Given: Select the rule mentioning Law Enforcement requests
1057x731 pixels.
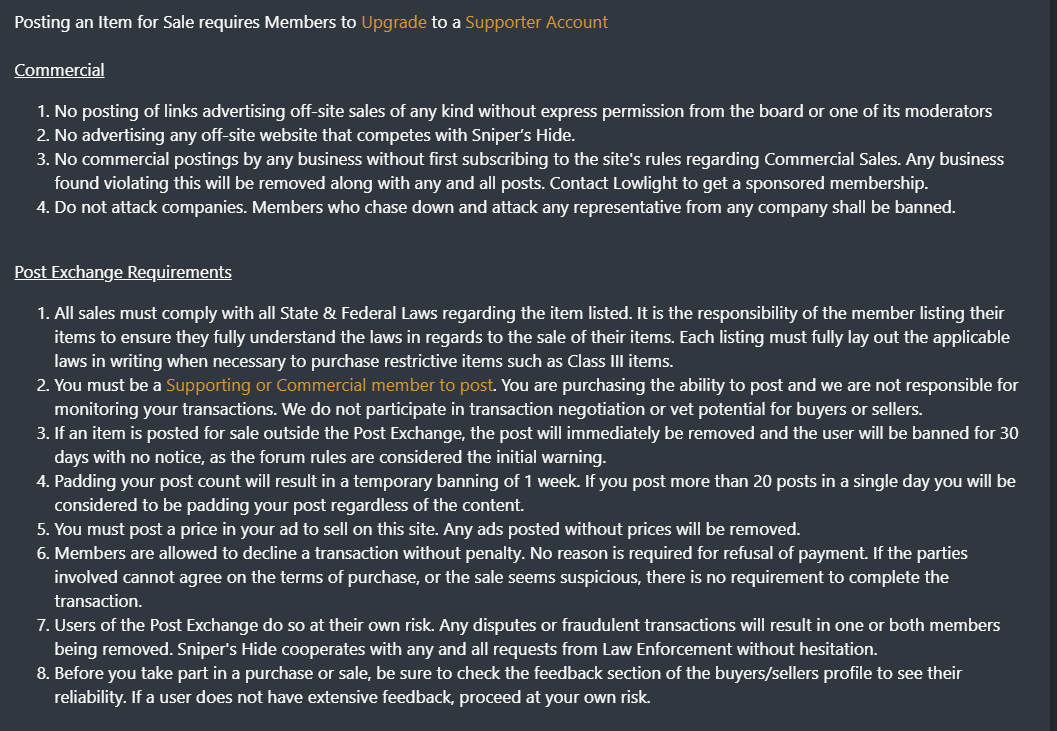Looking at the screenshot, I should point(527,637).
